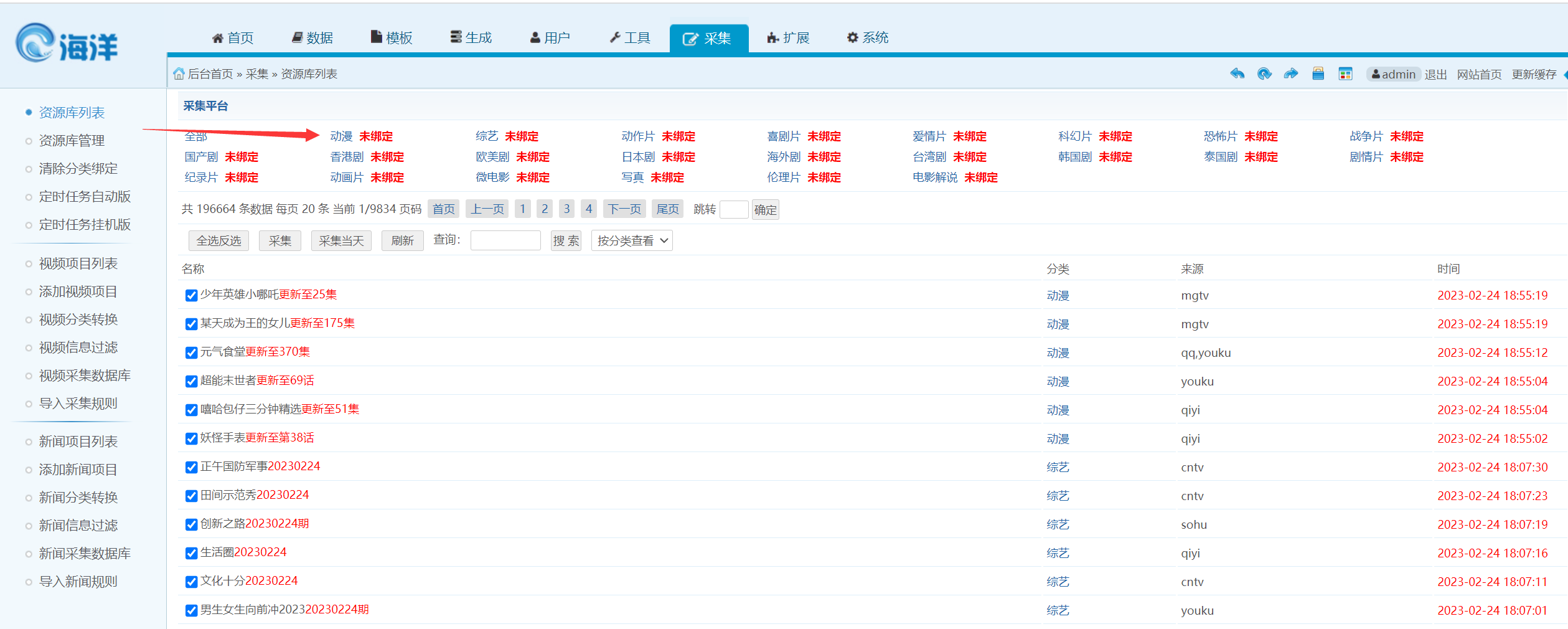Deselect the 生活圈20230224 checkbox
Screen dimensions: 1568x629
[192, 553]
